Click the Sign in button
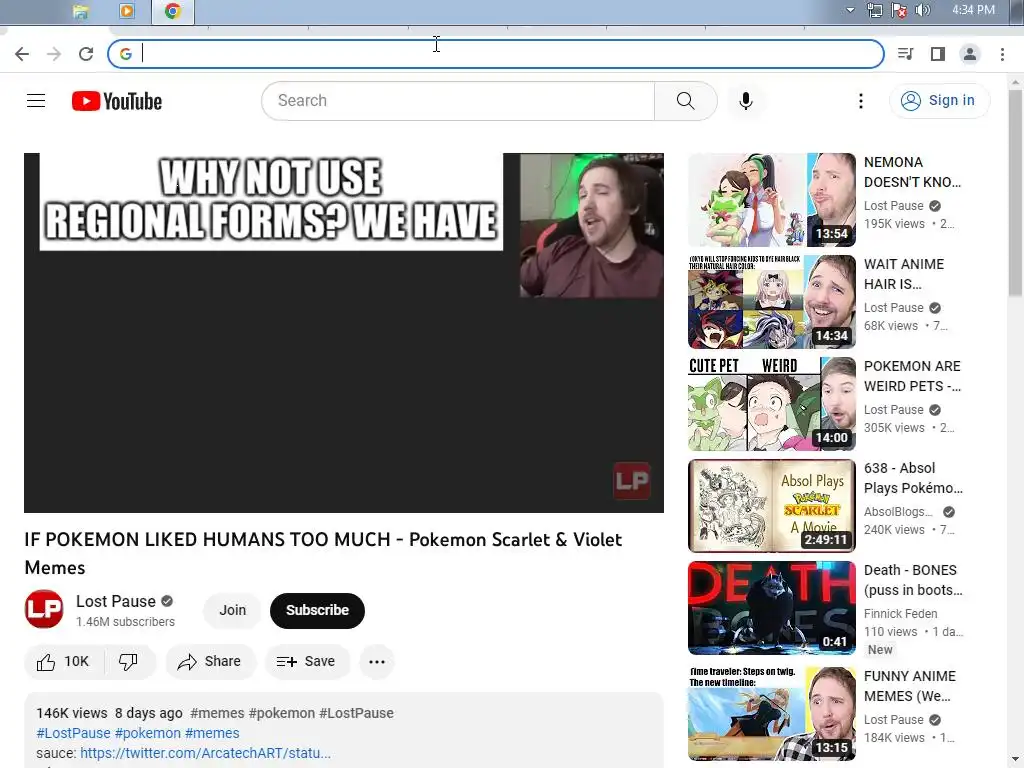 939,101
